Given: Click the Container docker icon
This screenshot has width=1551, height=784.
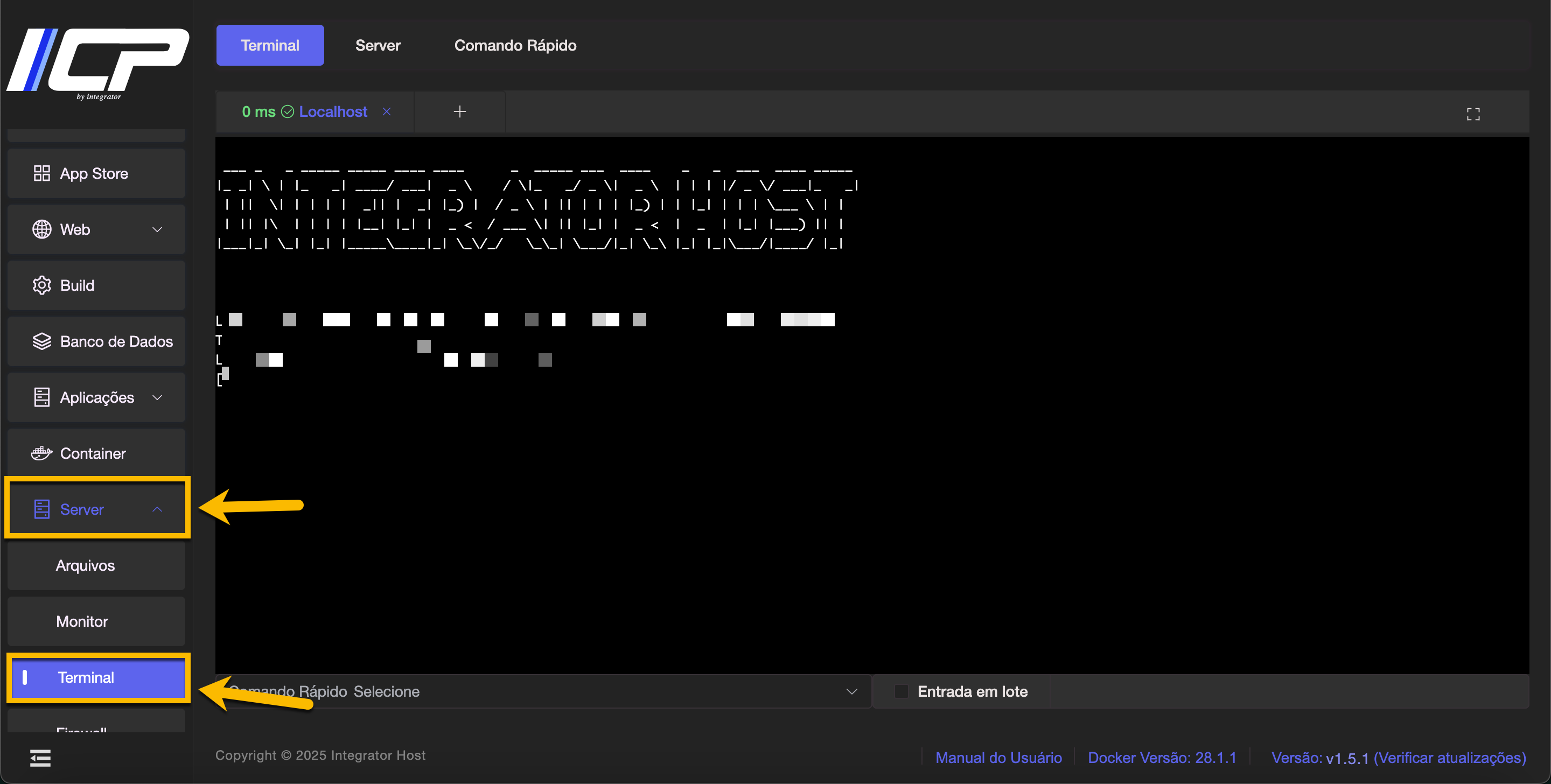Looking at the screenshot, I should [x=41, y=453].
